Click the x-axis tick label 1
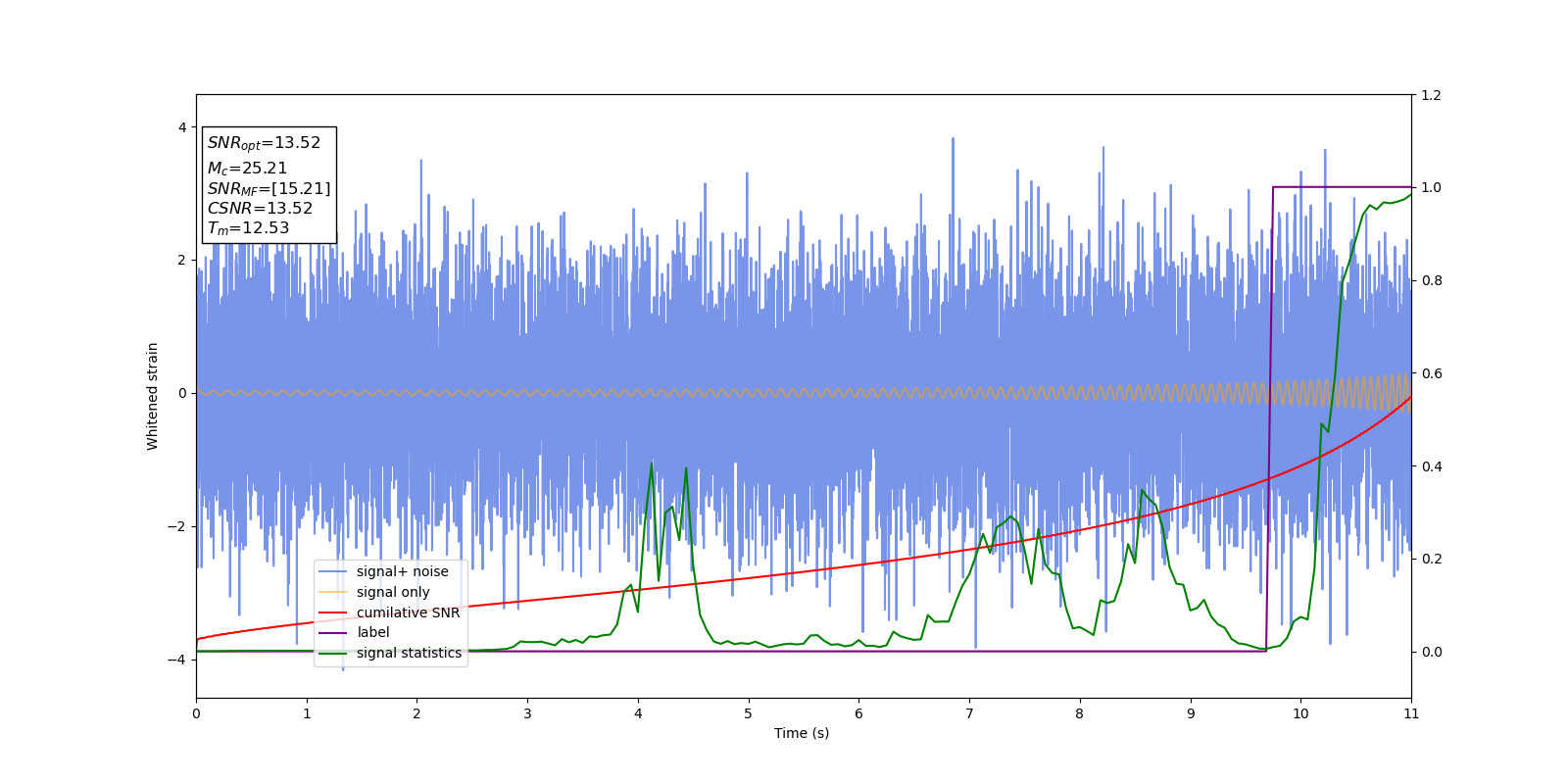 tap(307, 713)
